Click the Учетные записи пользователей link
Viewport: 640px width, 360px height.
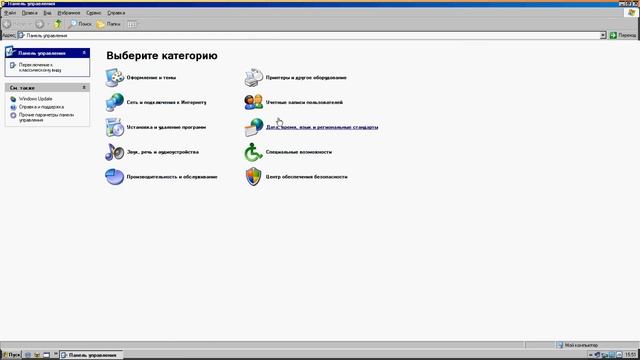point(304,102)
